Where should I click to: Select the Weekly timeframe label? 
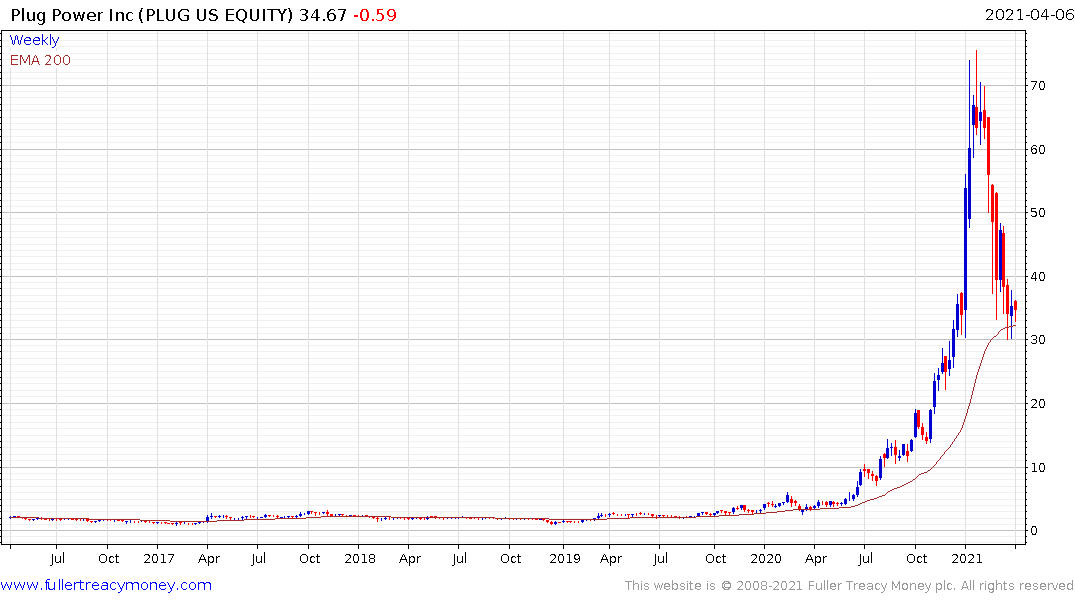tap(34, 40)
